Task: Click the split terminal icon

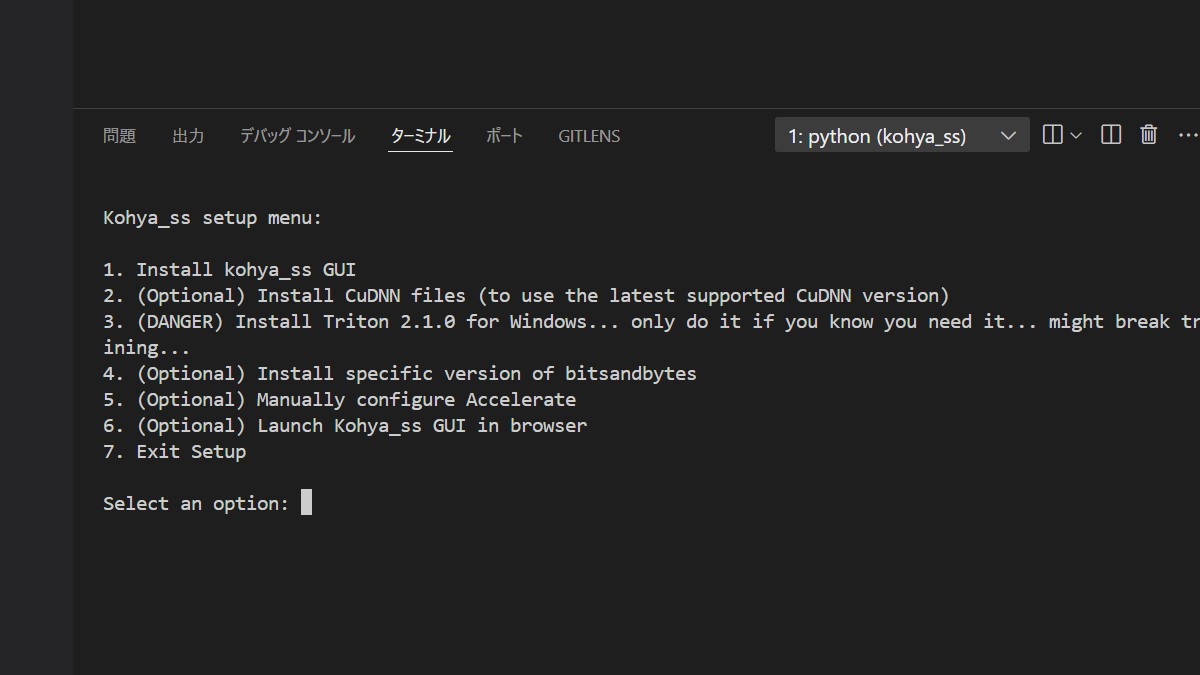Action: click(1052, 135)
